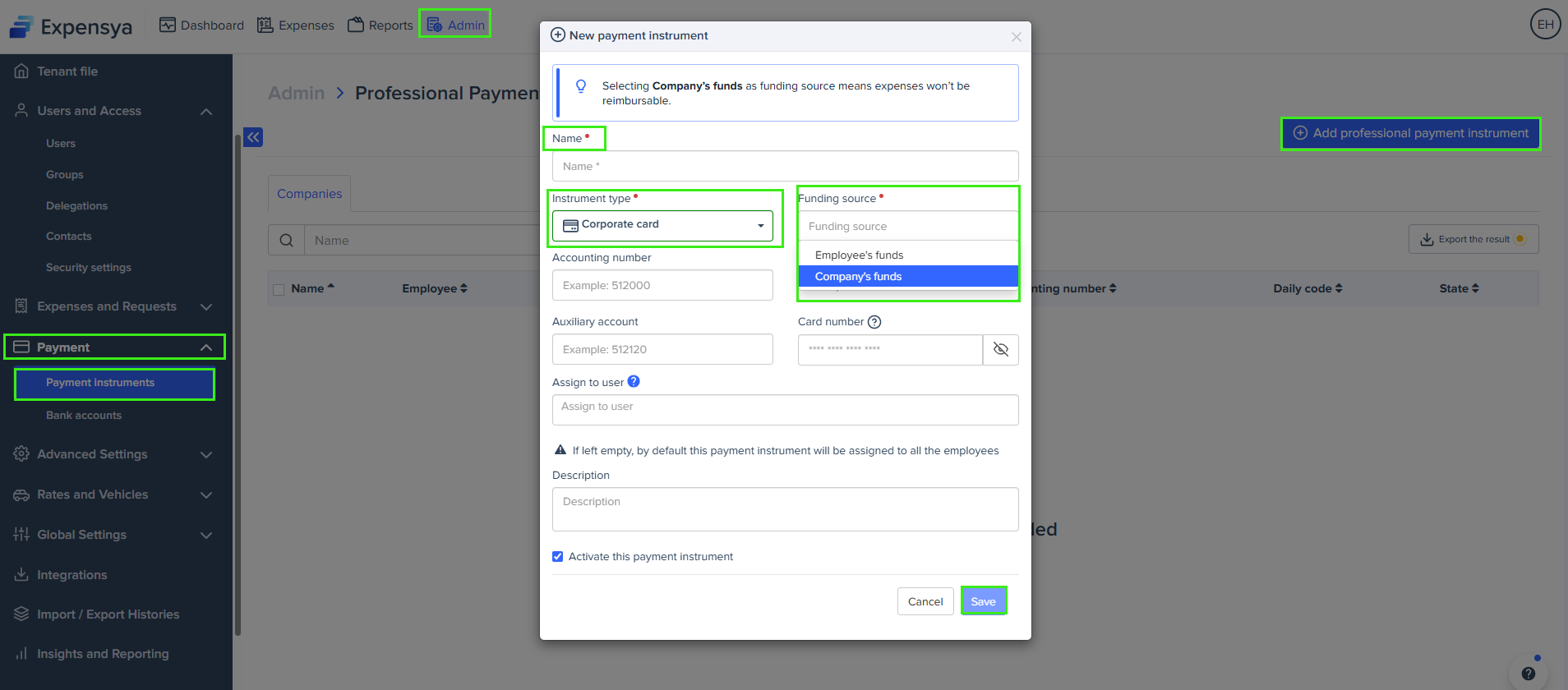Image resolution: width=1568 pixels, height=690 pixels.
Task: Click the Save button
Action: pyautogui.click(x=983, y=601)
